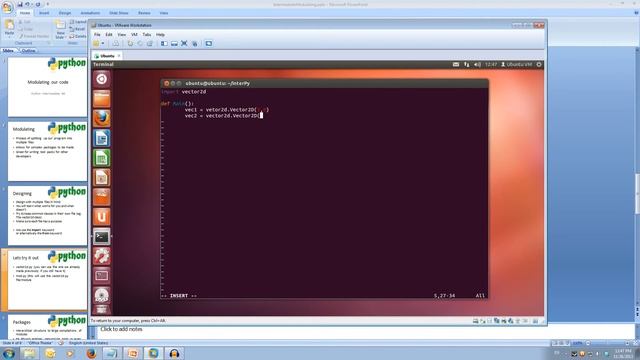Image resolution: width=640 pixels, height=360 pixels.
Task: Open the VMware File menu
Action: click(x=97, y=35)
